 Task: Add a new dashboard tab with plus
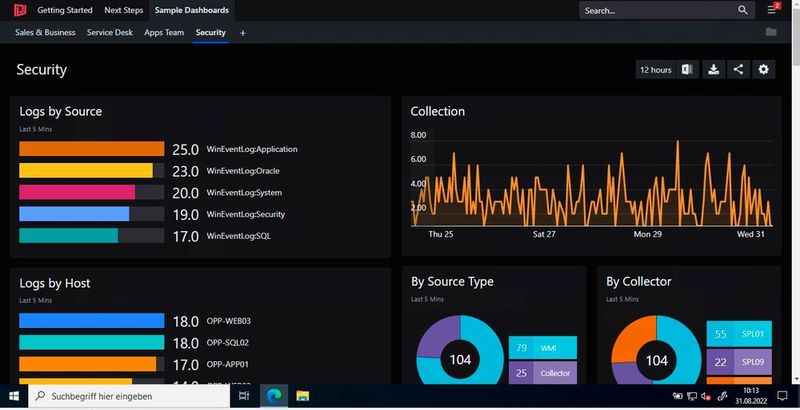pos(242,33)
